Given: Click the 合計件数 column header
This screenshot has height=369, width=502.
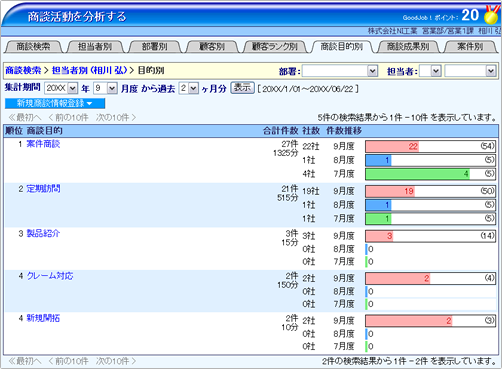Looking at the screenshot, I should 281,131.
